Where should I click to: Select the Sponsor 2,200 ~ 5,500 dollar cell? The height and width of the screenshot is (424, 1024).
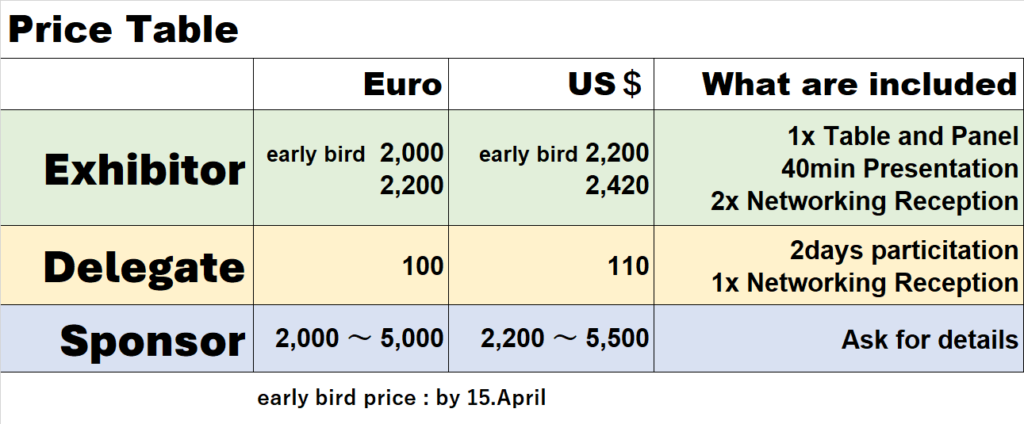[565, 340]
